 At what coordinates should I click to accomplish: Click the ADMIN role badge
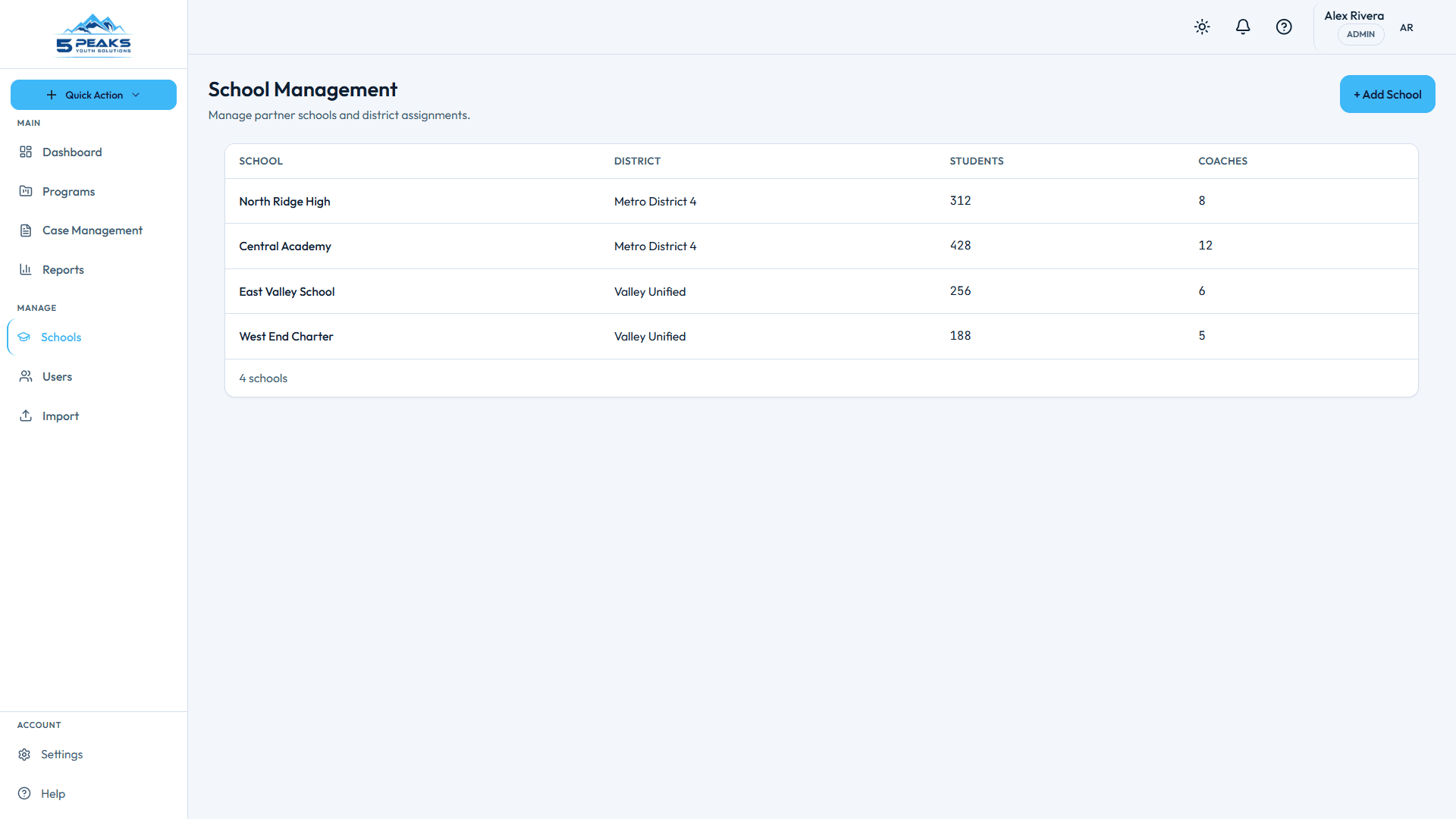pos(1360,34)
